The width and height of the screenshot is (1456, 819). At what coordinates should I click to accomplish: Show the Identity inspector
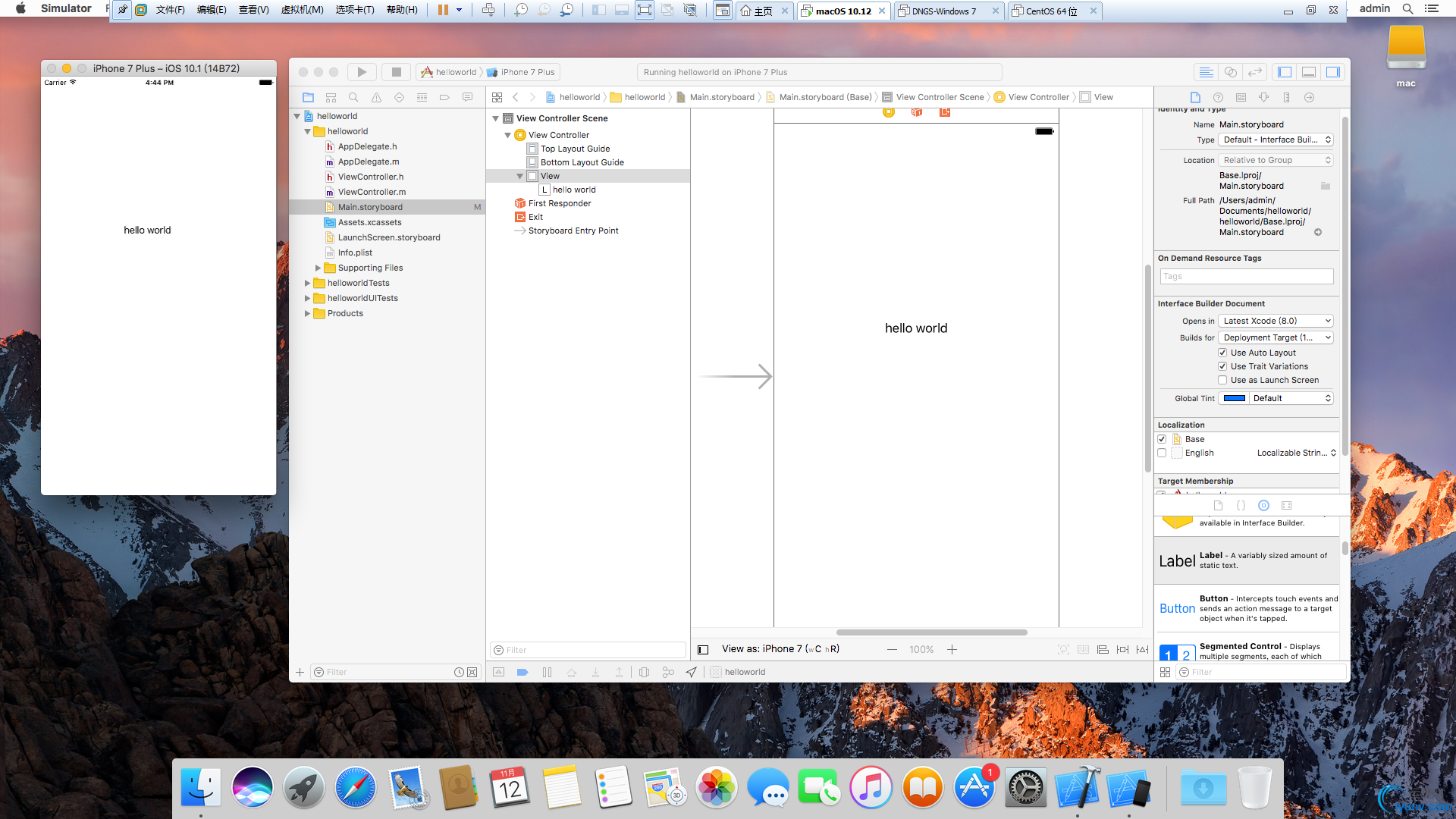pyautogui.click(x=1241, y=97)
